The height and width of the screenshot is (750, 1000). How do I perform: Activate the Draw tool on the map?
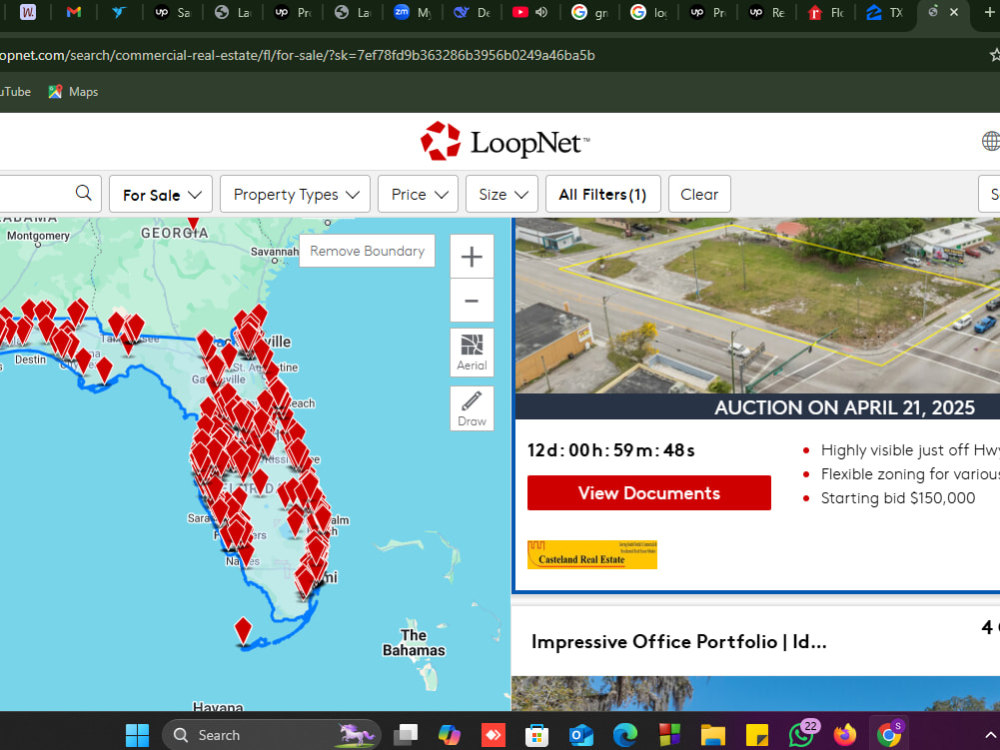pos(471,409)
